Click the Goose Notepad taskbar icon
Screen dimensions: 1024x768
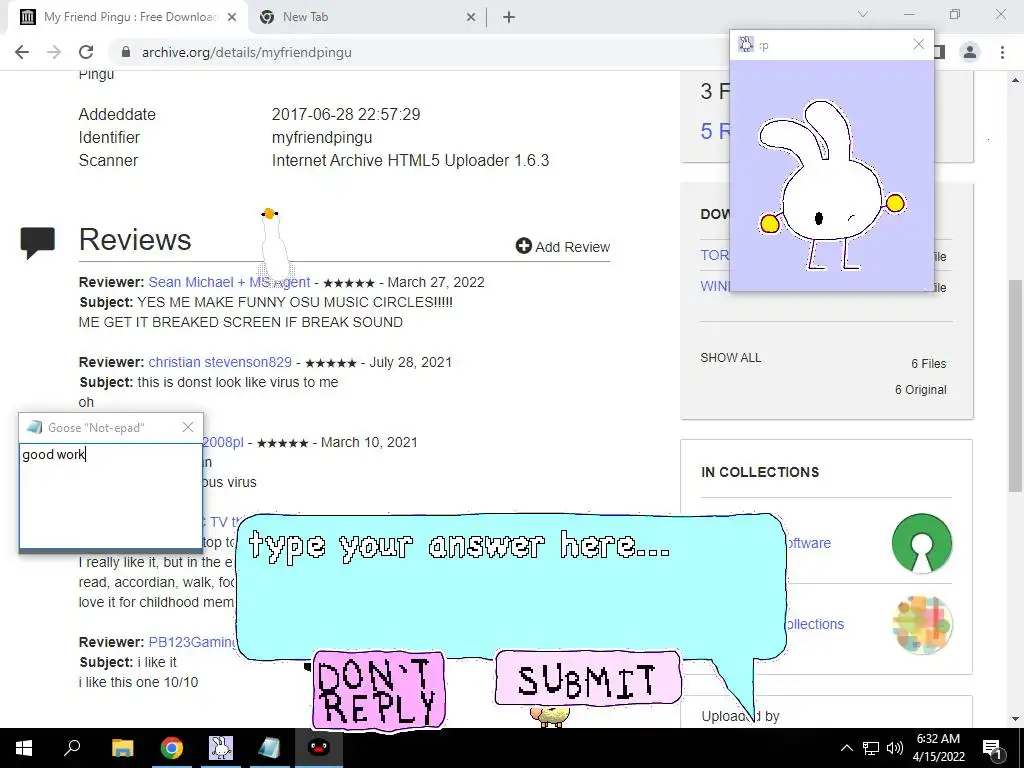pyautogui.click(x=269, y=748)
